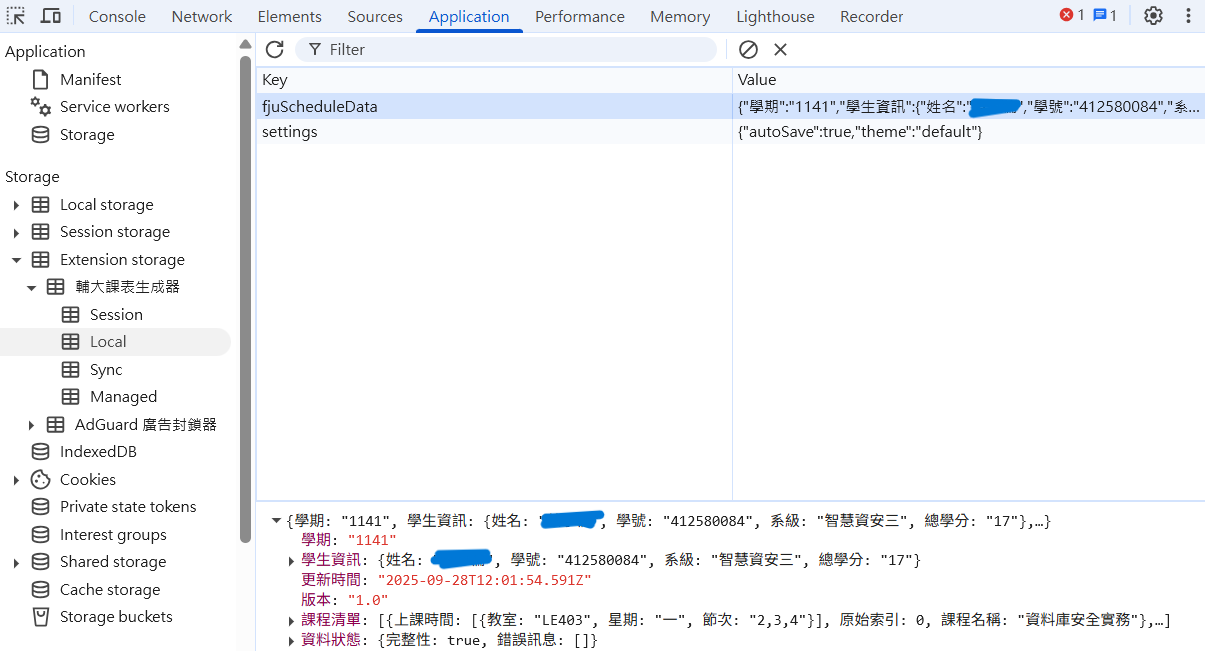Open the DevTools three-dot menu
The width and height of the screenshot is (1205, 651).
coord(1188,16)
